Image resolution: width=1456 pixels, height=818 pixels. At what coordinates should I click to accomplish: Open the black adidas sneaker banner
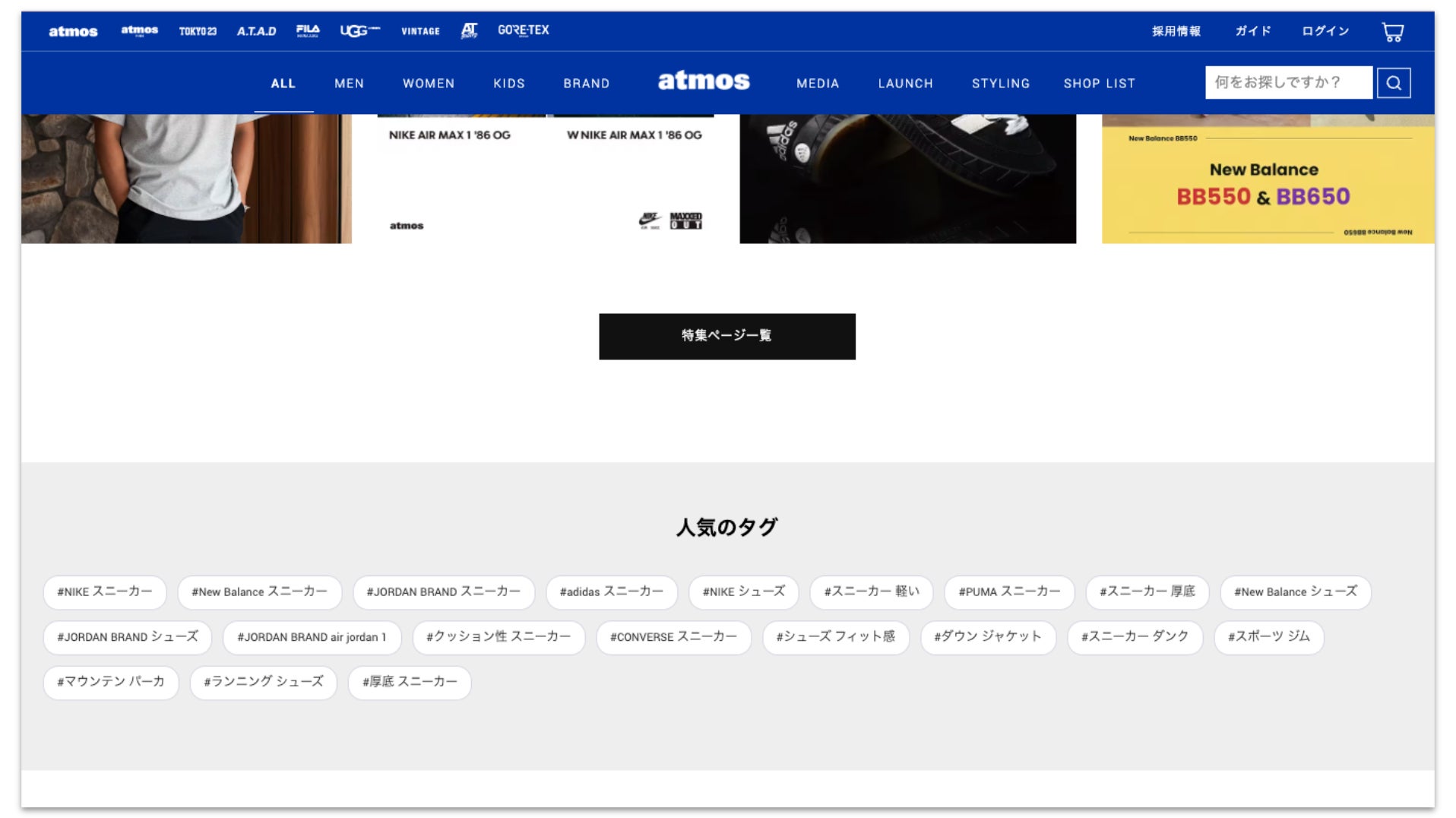(908, 179)
